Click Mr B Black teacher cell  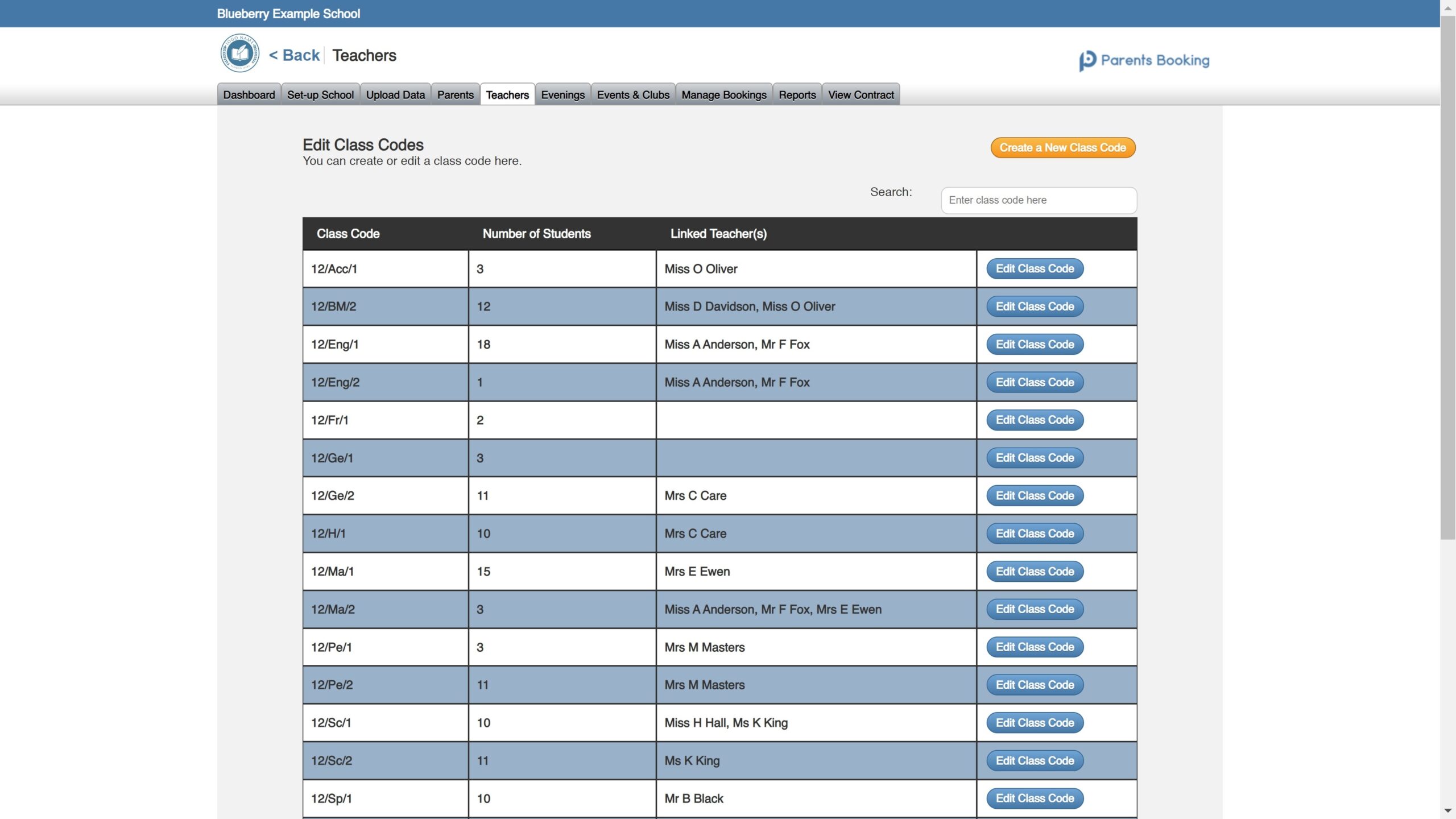[x=816, y=799]
